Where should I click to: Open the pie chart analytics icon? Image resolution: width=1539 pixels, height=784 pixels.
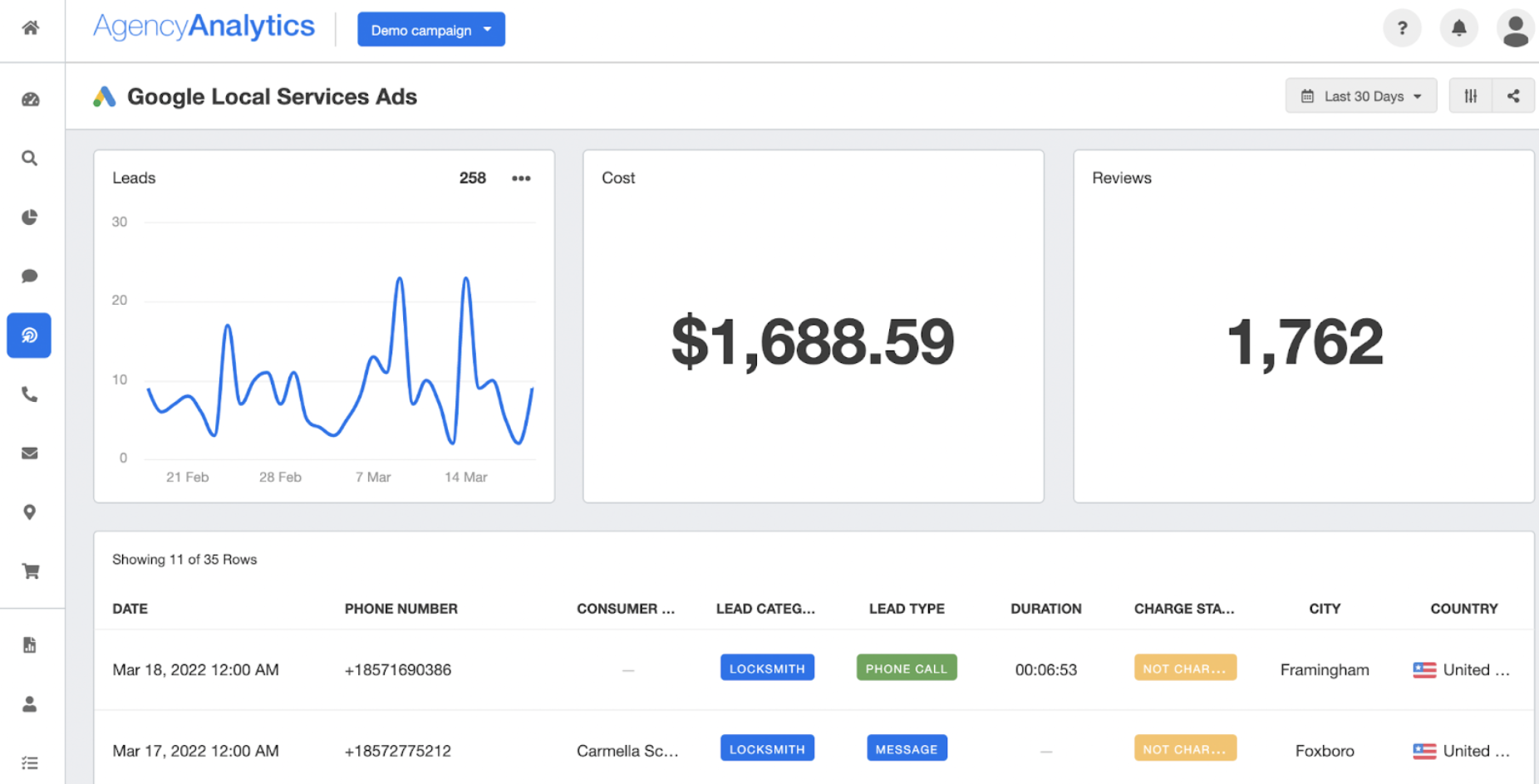click(x=30, y=218)
